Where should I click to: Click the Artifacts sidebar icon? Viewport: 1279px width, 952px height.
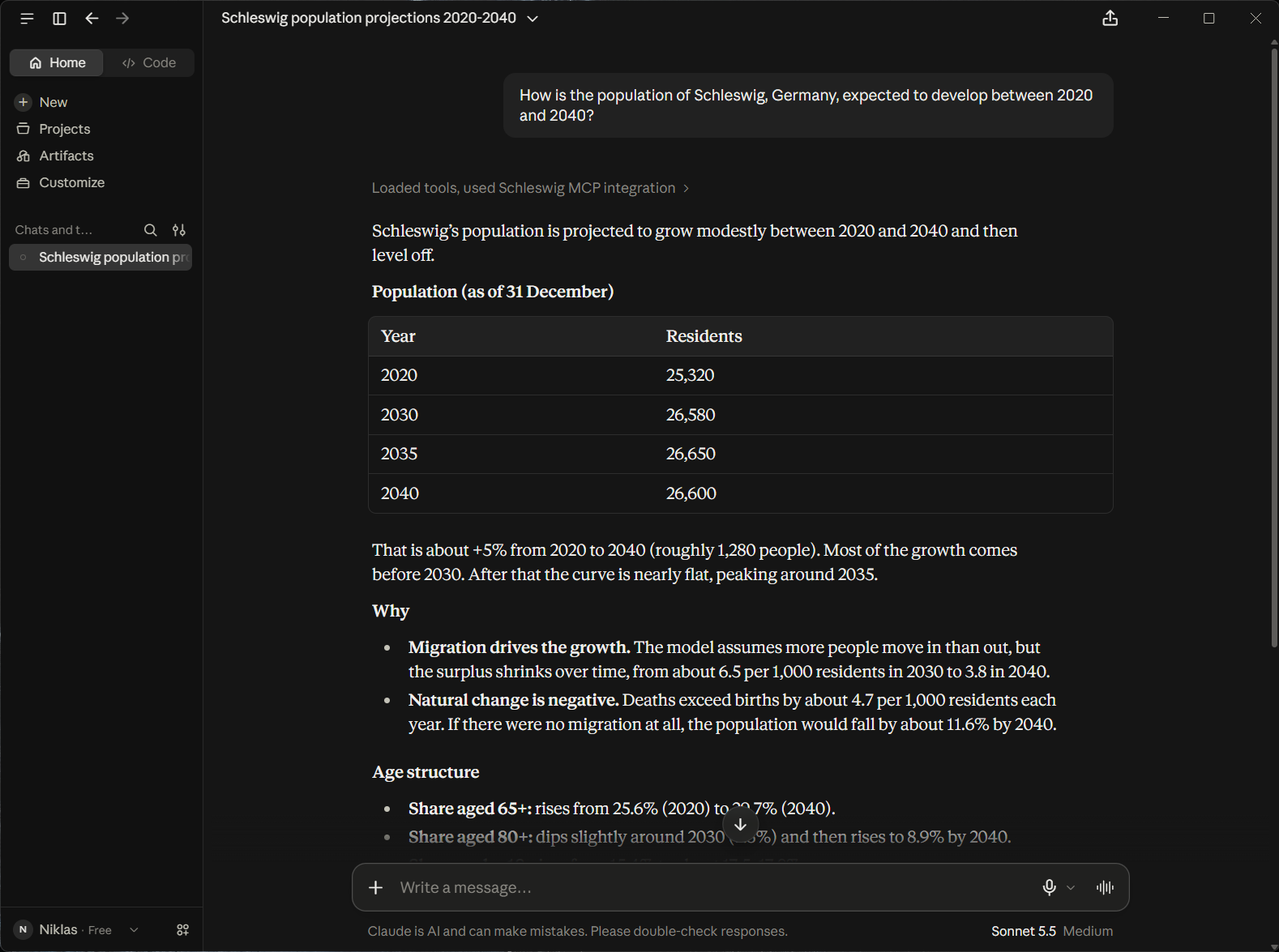24,156
